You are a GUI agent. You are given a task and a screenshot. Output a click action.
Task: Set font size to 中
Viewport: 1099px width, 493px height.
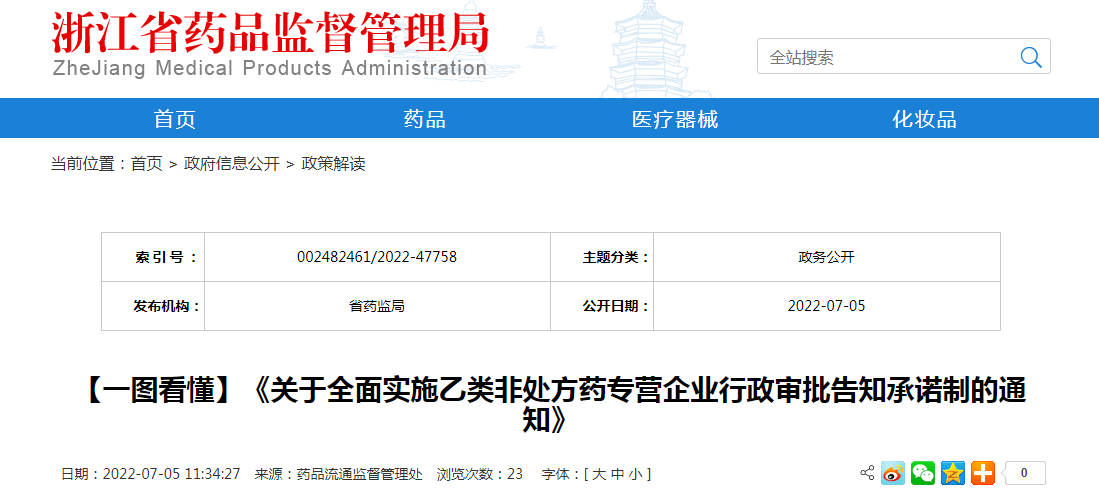click(x=617, y=475)
